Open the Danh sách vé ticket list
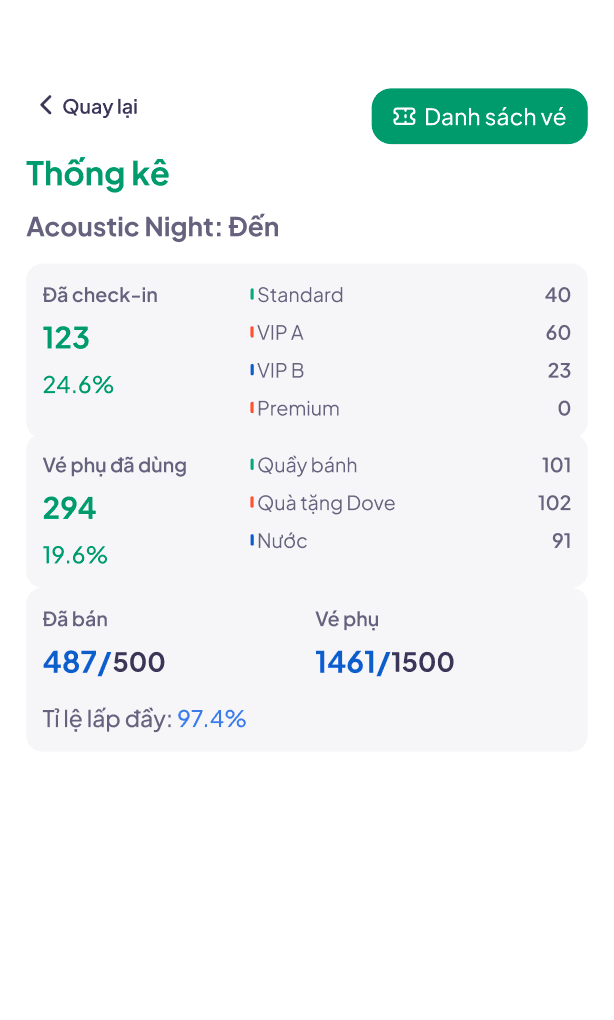This screenshot has height=1020, width=614. coord(480,117)
